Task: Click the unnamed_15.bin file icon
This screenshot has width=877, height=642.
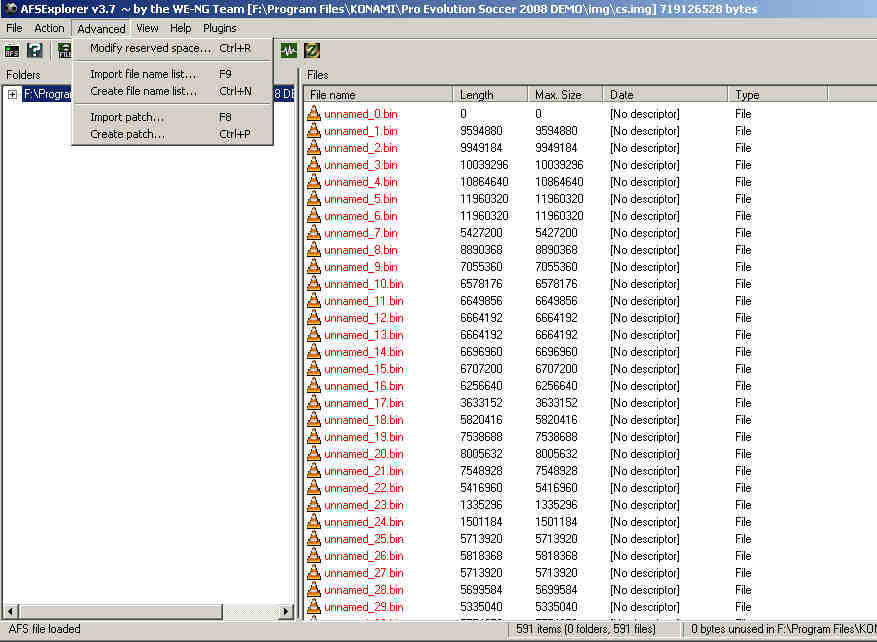Action: tap(315, 369)
